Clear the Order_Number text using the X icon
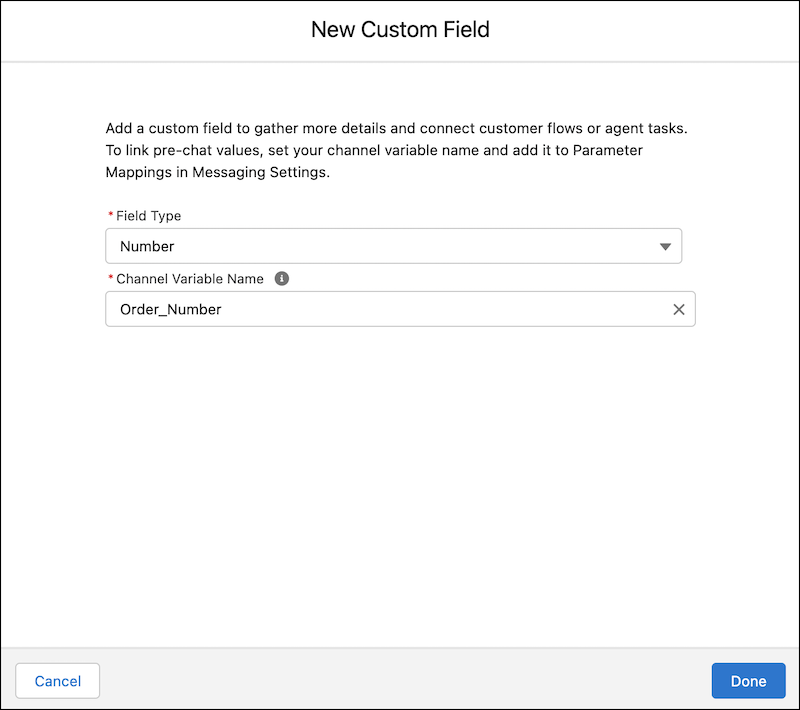Screen dimensions: 800x710 678,309
